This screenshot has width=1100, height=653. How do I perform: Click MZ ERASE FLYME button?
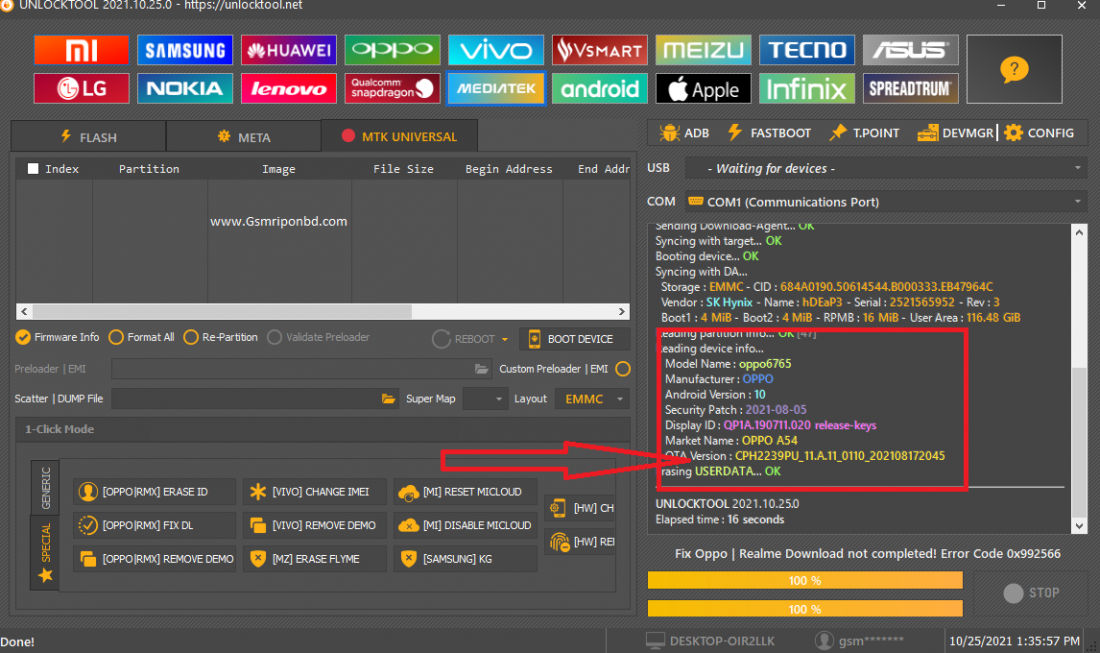click(x=315, y=559)
